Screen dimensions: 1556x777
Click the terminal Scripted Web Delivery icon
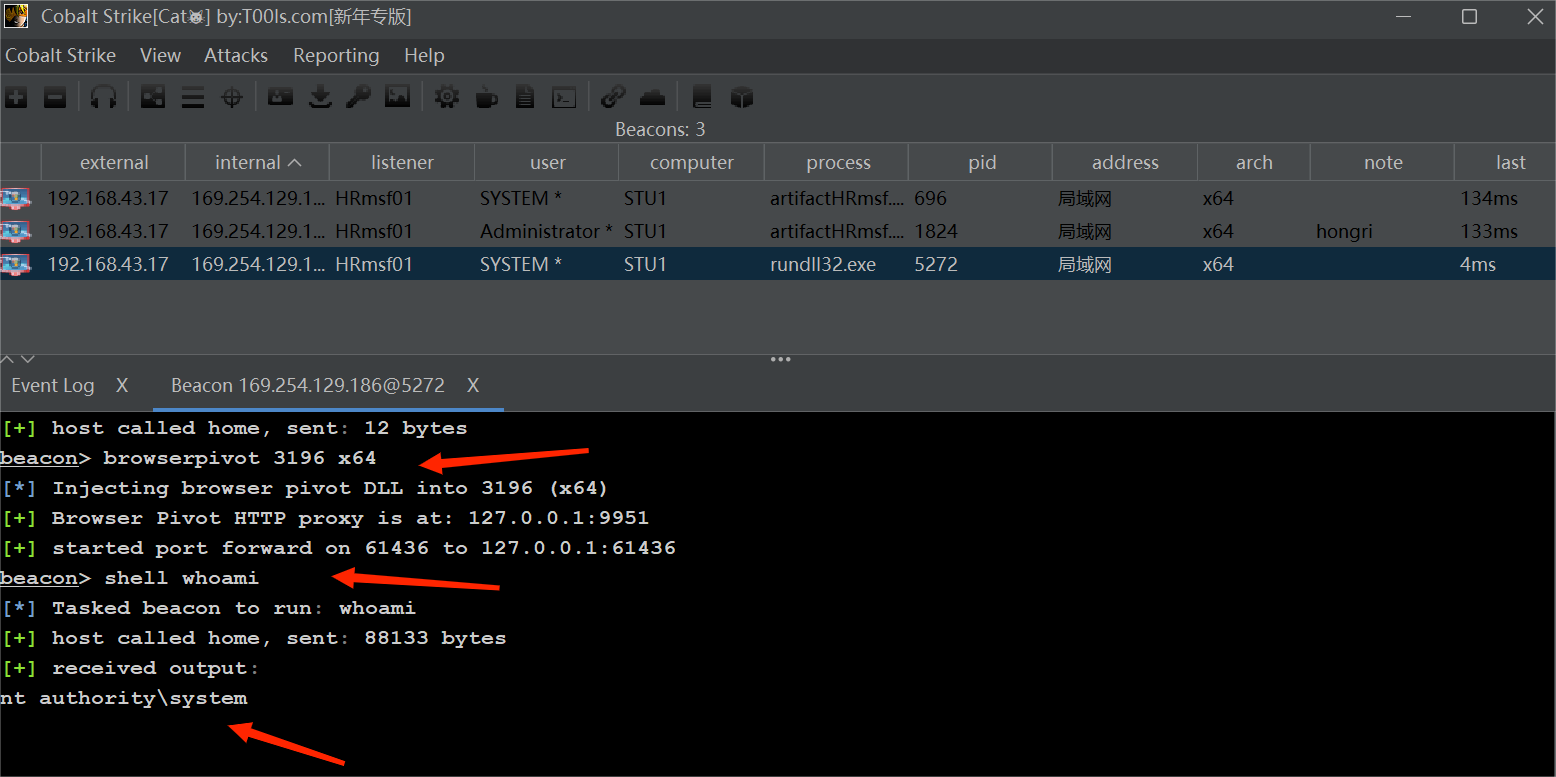click(x=564, y=97)
